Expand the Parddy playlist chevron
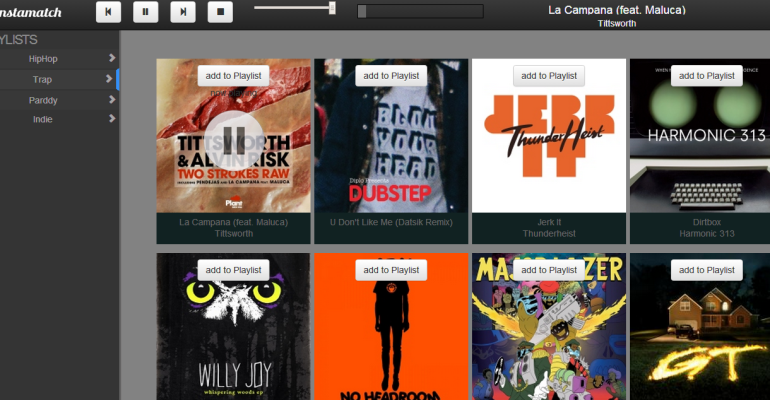The width and height of the screenshot is (770, 400). point(112,99)
